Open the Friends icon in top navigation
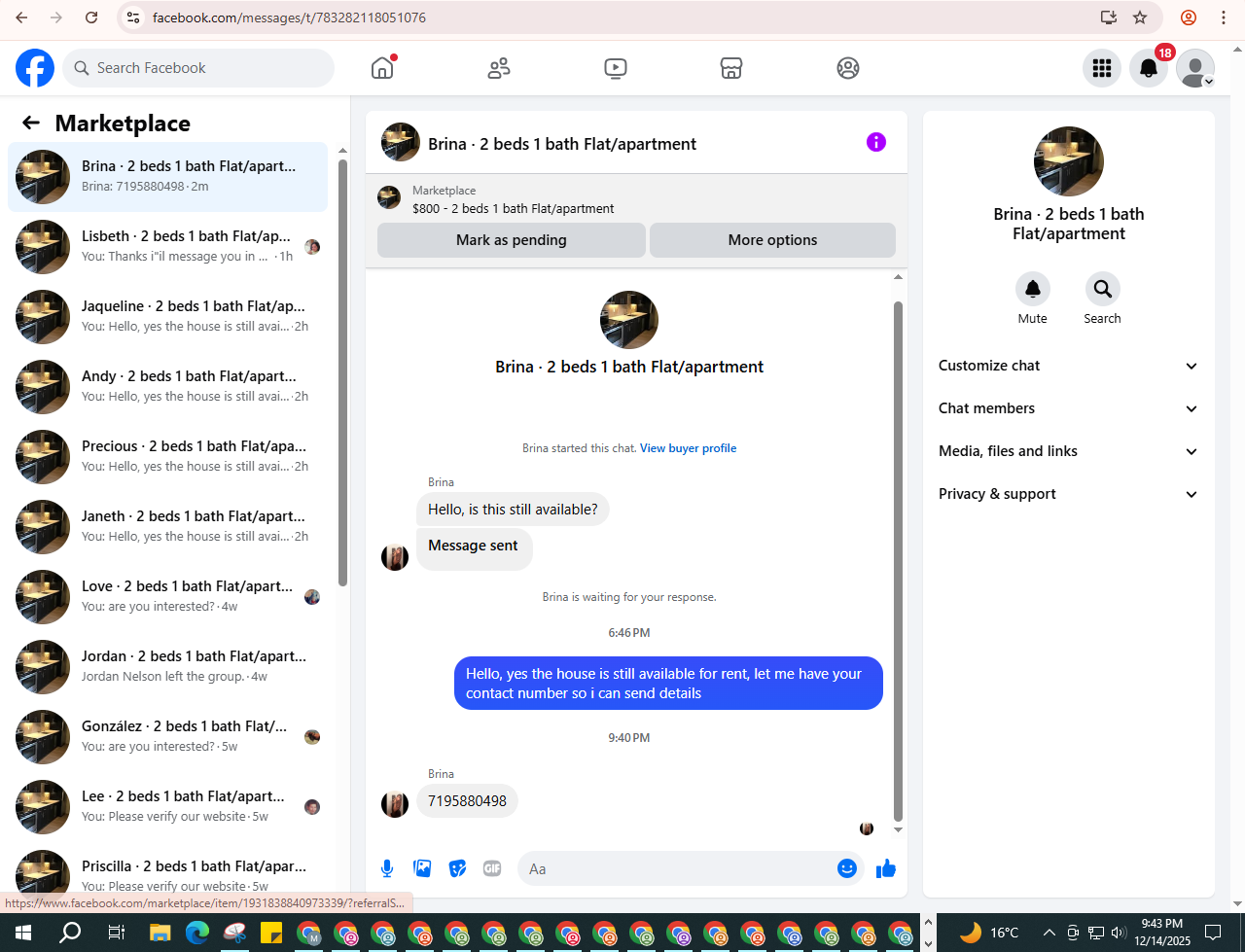The height and width of the screenshot is (952, 1245). [x=499, y=68]
